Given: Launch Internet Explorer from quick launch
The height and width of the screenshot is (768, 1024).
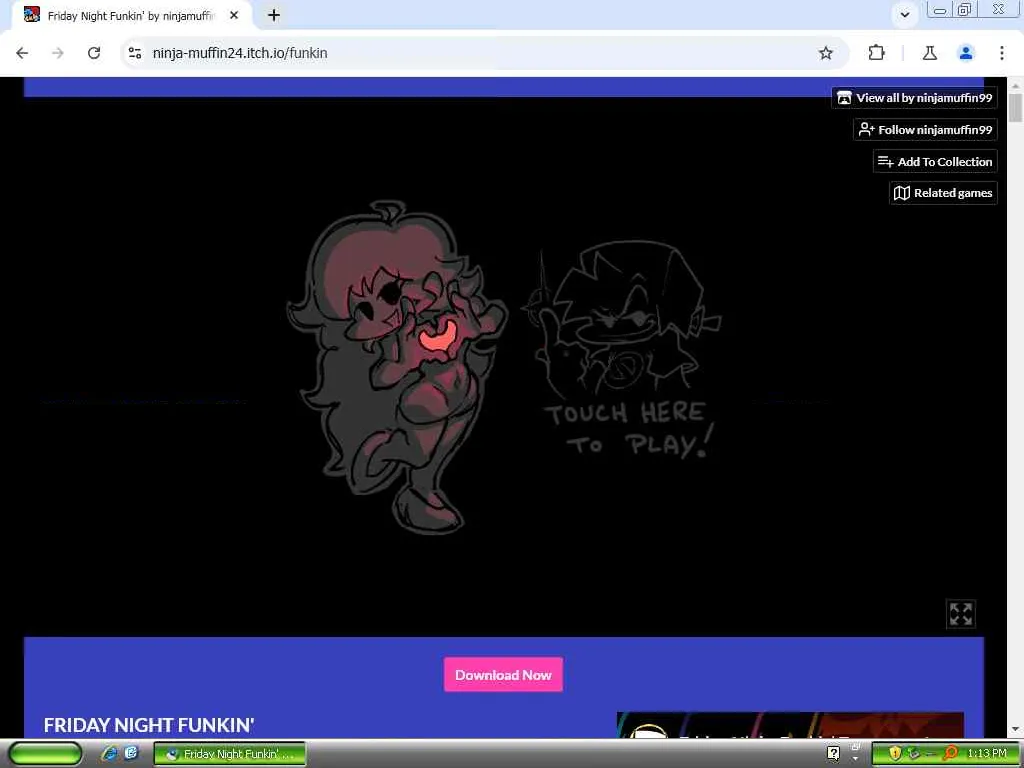Looking at the screenshot, I should point(109,754).
